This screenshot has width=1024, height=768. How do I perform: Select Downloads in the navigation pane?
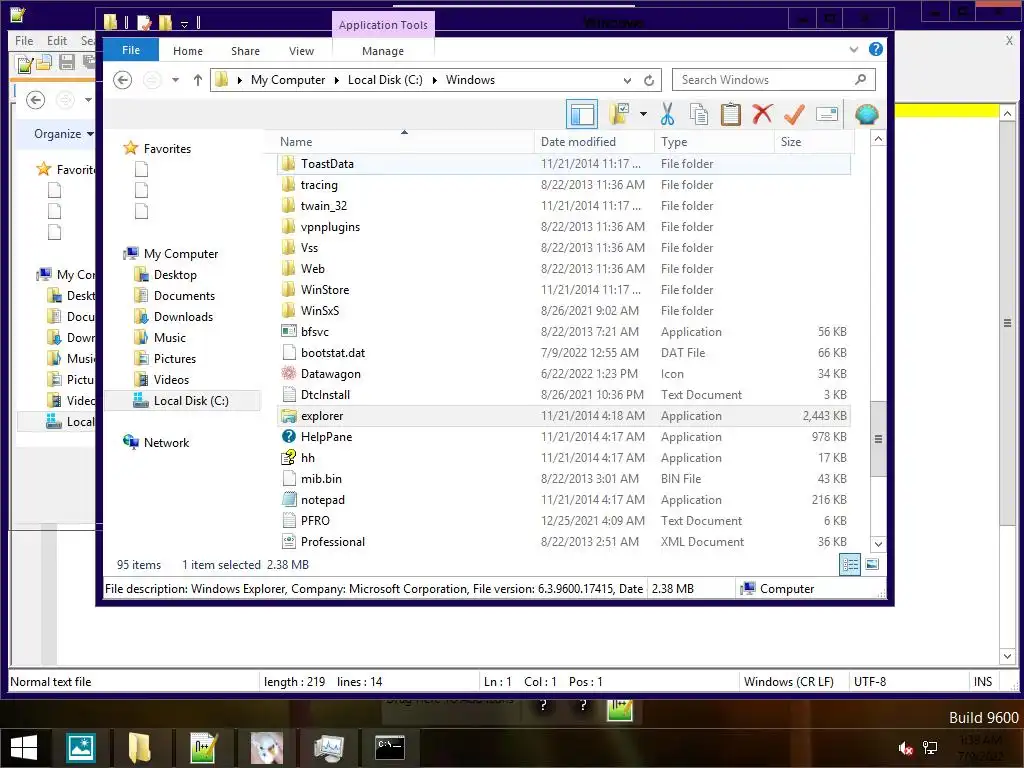(x=184, y=317)
